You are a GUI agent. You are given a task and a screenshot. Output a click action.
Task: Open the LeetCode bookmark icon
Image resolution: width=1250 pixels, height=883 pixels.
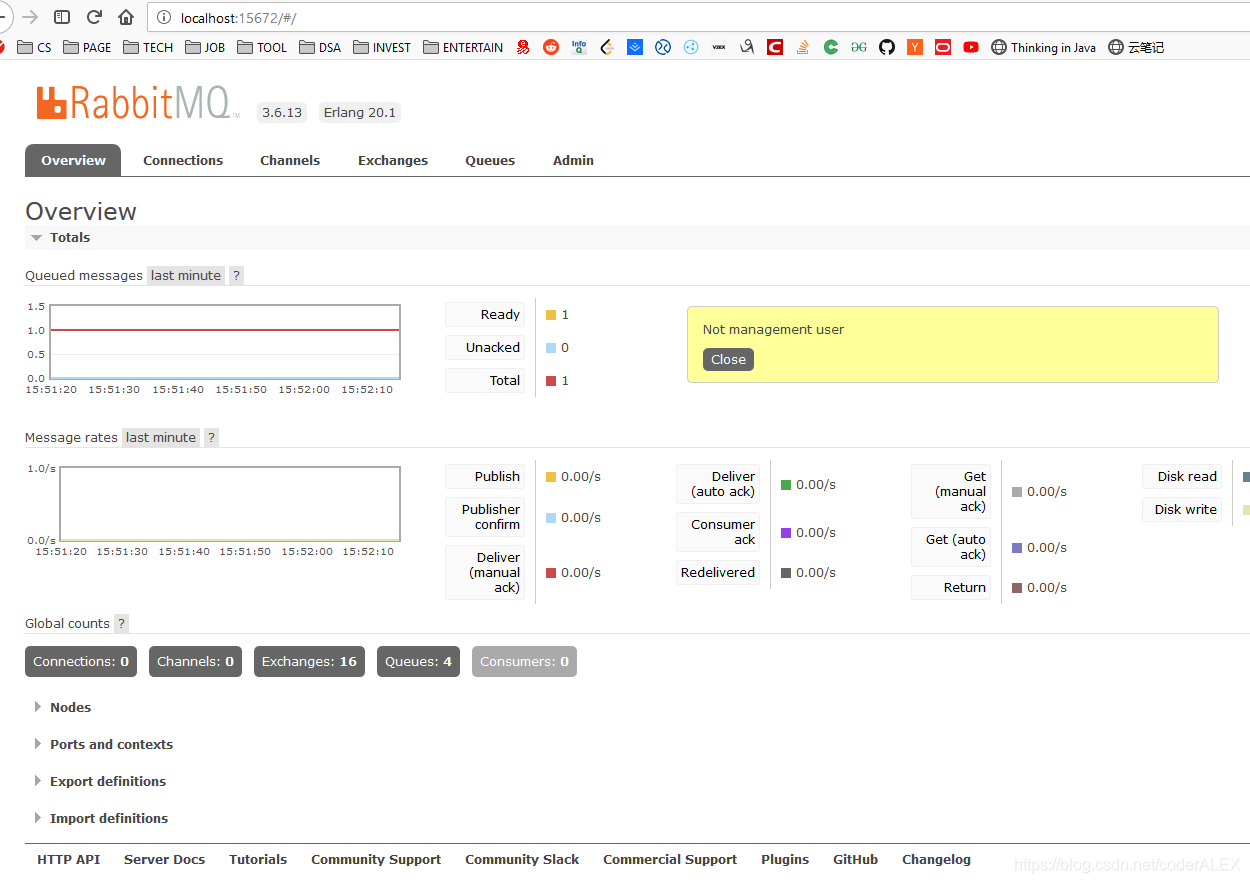pos(607,47)
